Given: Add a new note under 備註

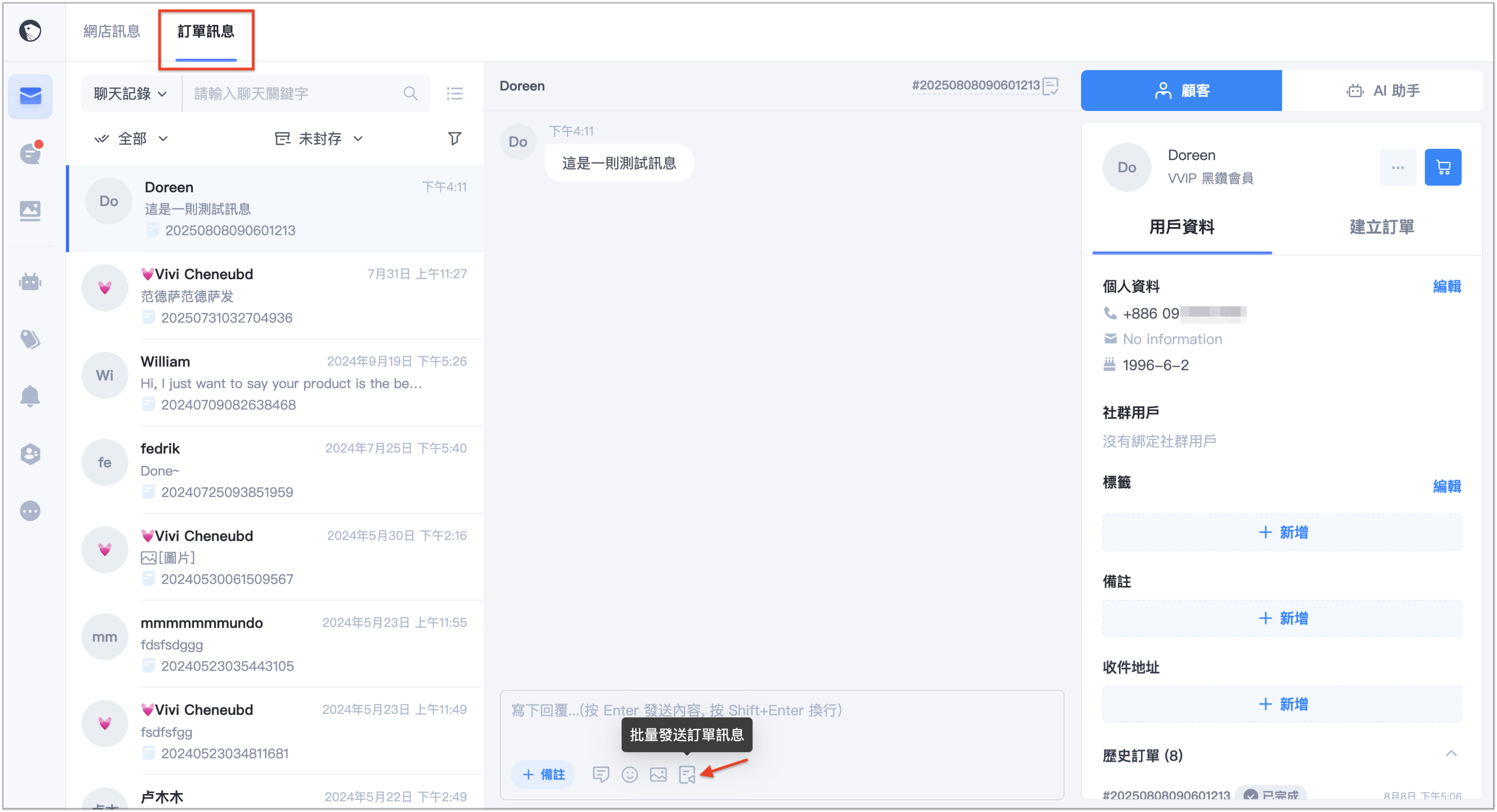Looking at the screenshot, I should coord(1282,618).
